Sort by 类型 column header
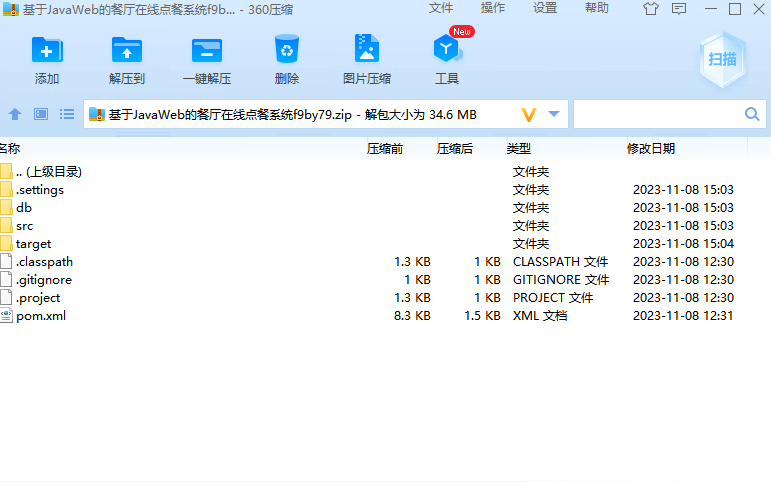 518,148
